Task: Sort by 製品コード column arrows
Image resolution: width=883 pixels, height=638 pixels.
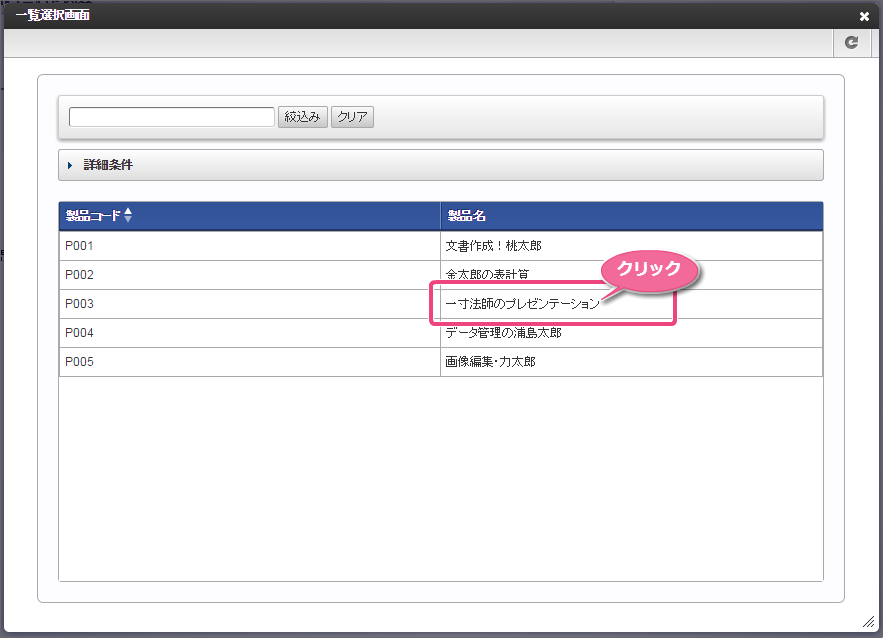Action: 128,215
